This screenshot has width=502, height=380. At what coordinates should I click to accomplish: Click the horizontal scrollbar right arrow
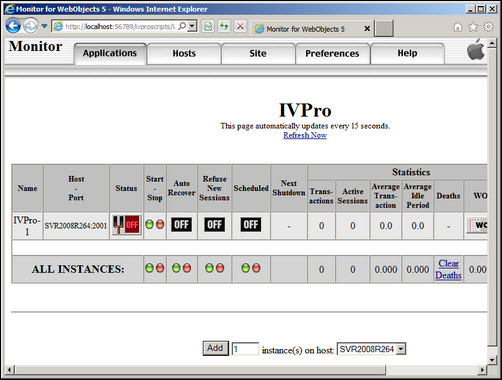click(x=482, y=370)
